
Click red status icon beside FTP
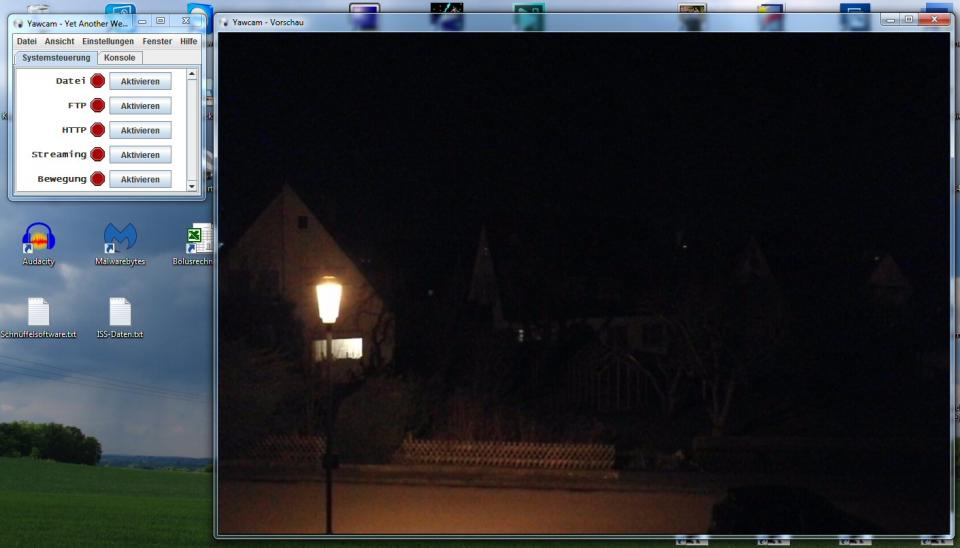pos(98,106)
